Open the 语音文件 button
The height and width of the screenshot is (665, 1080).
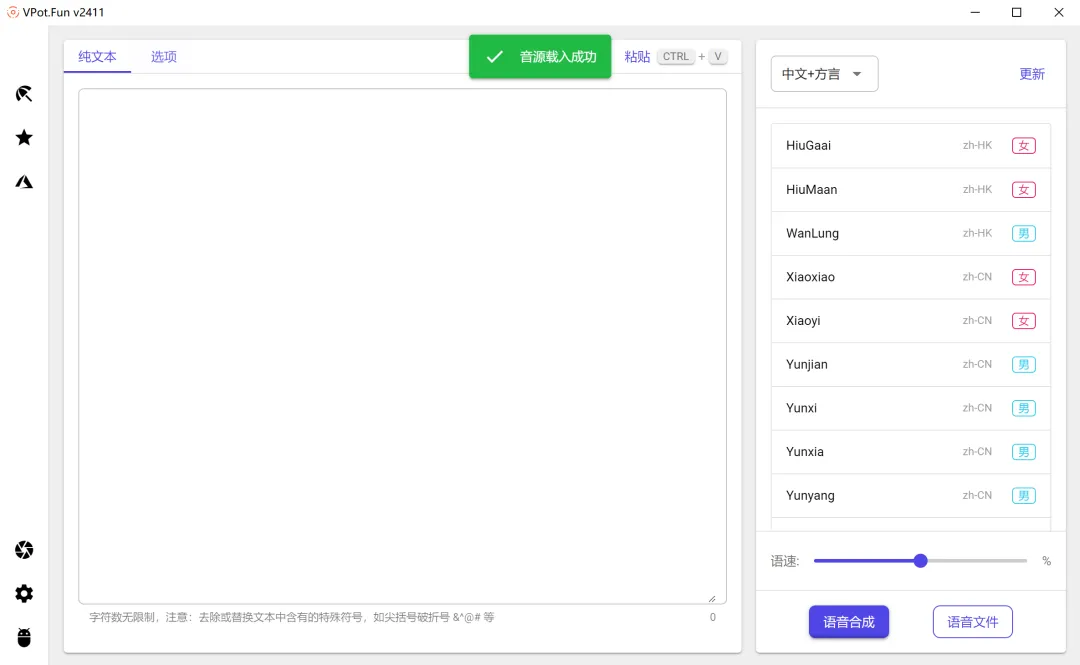tap(972, 622)
